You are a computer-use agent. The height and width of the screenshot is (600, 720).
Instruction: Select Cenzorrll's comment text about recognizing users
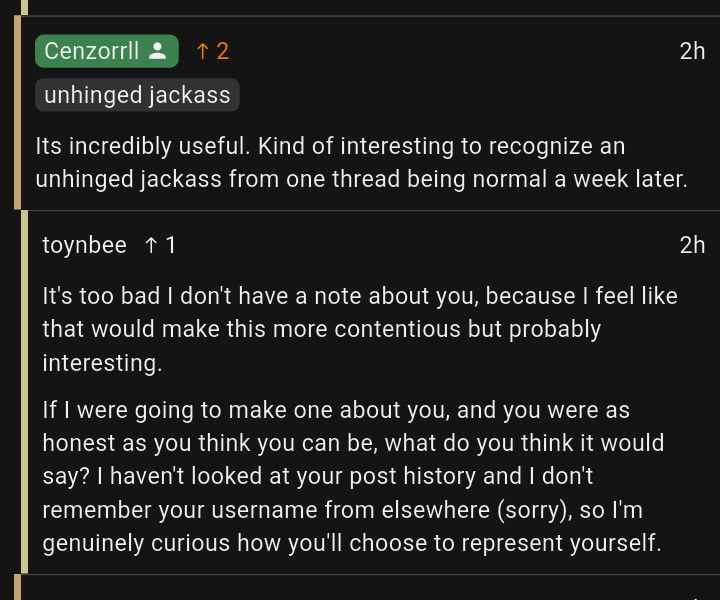[x=361, y=163]
